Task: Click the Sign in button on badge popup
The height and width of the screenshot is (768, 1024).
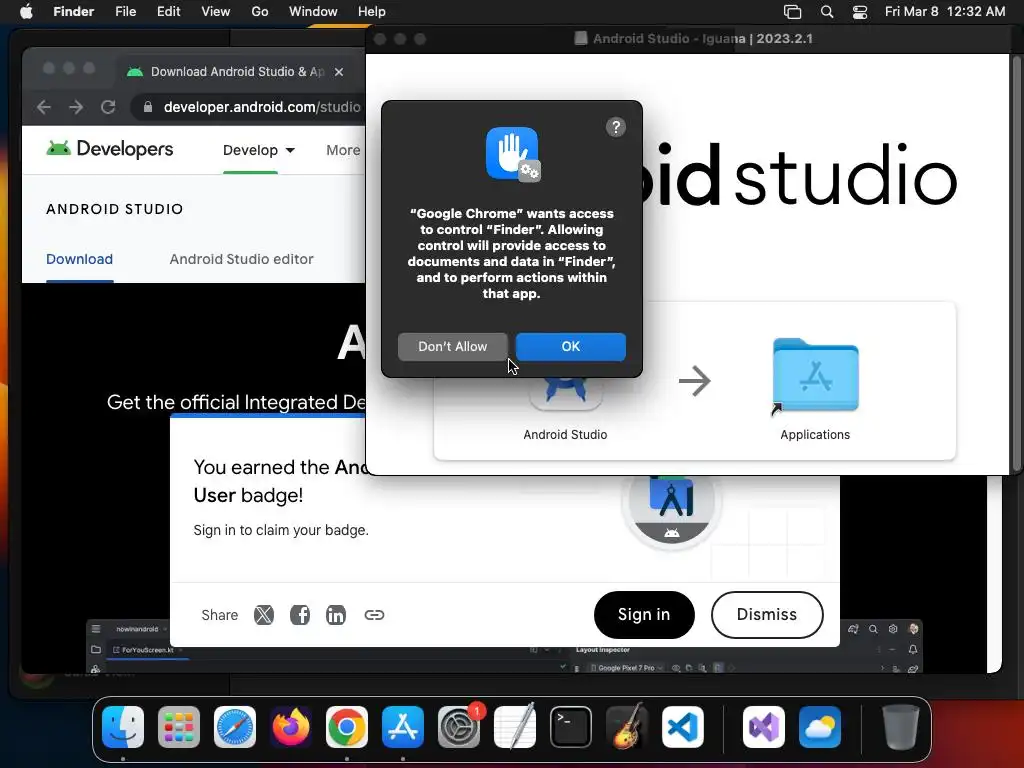Action: pyautogui.click(x=644, y=615)
